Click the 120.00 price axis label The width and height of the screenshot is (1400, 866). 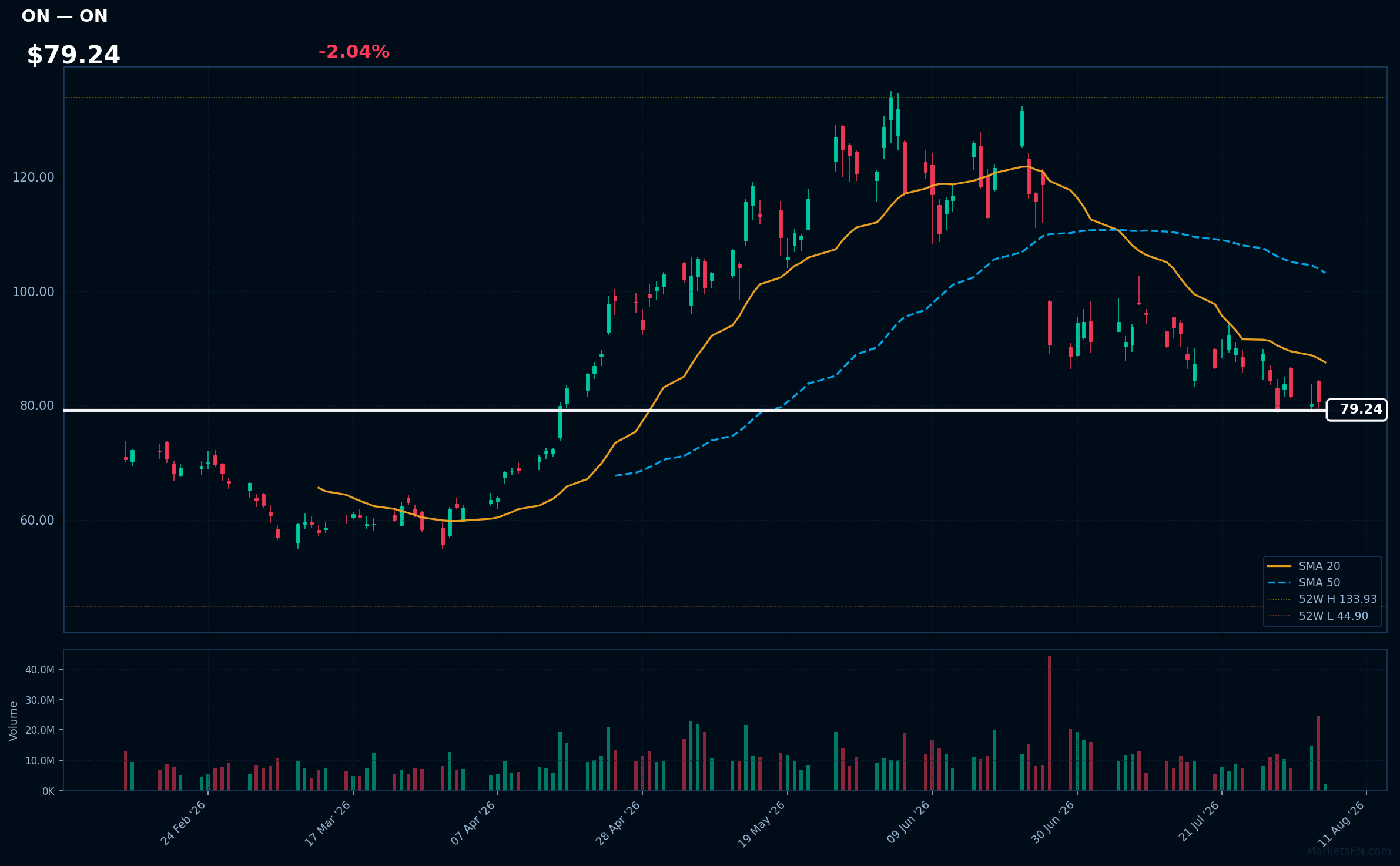(34, 177)
